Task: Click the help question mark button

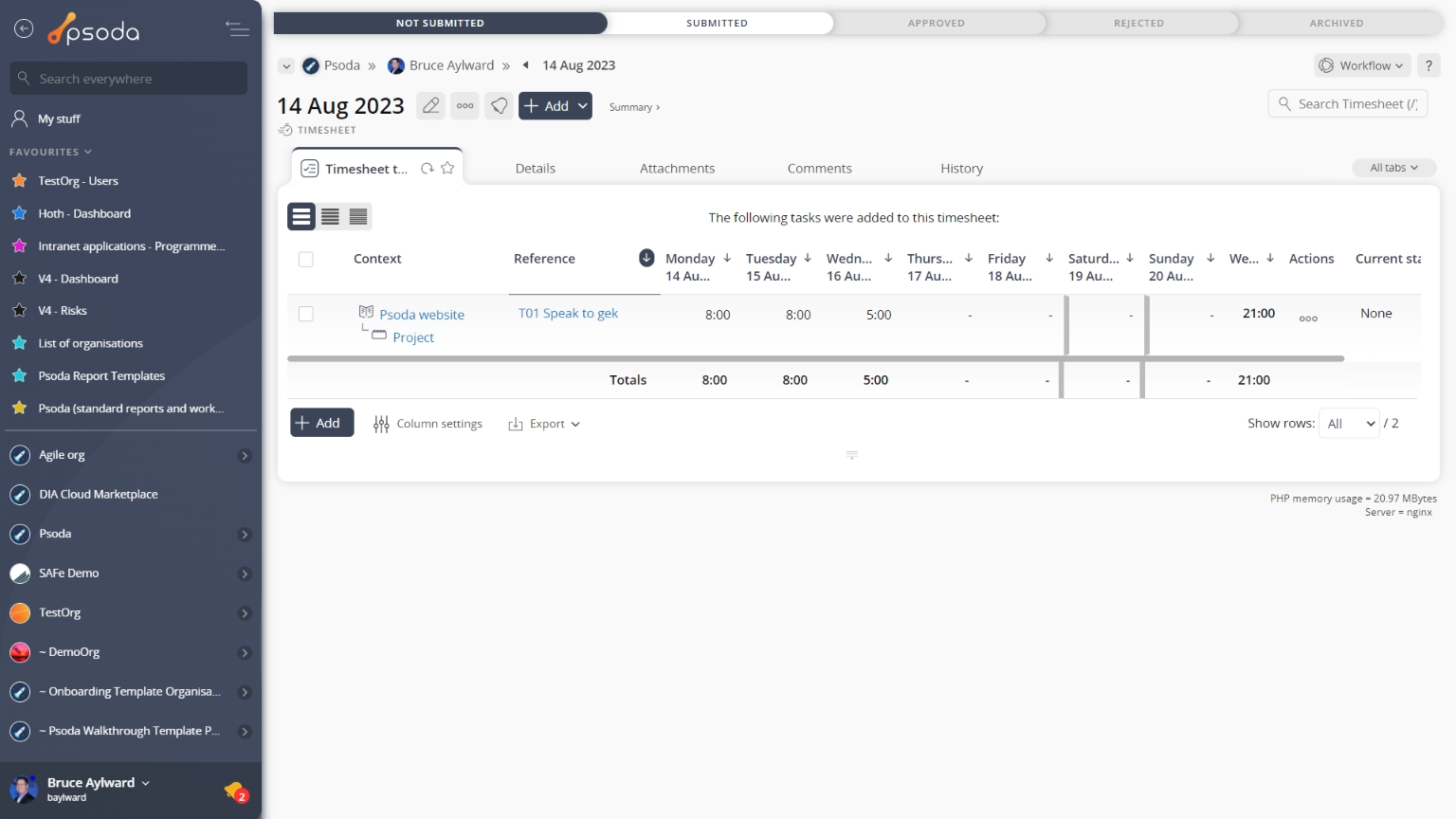Action: (x=1429, y=65)
